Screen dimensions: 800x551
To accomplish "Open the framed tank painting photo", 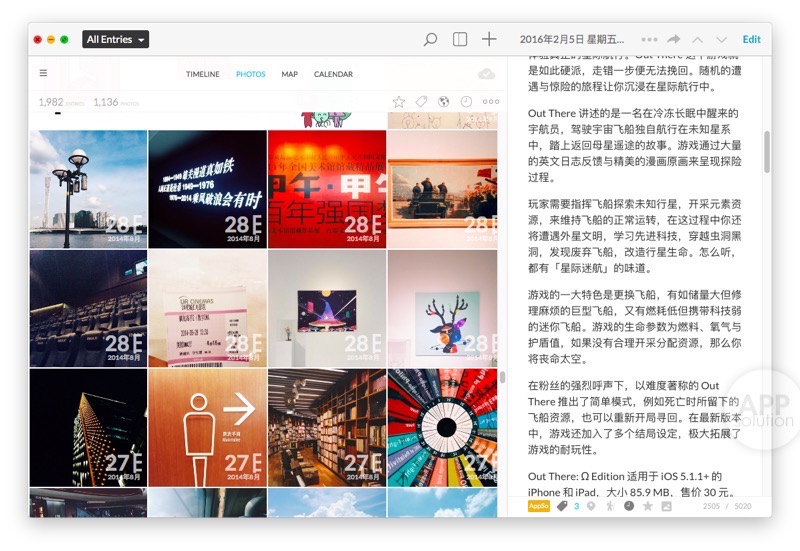I will pyautogui.click(x=442, y=189).
